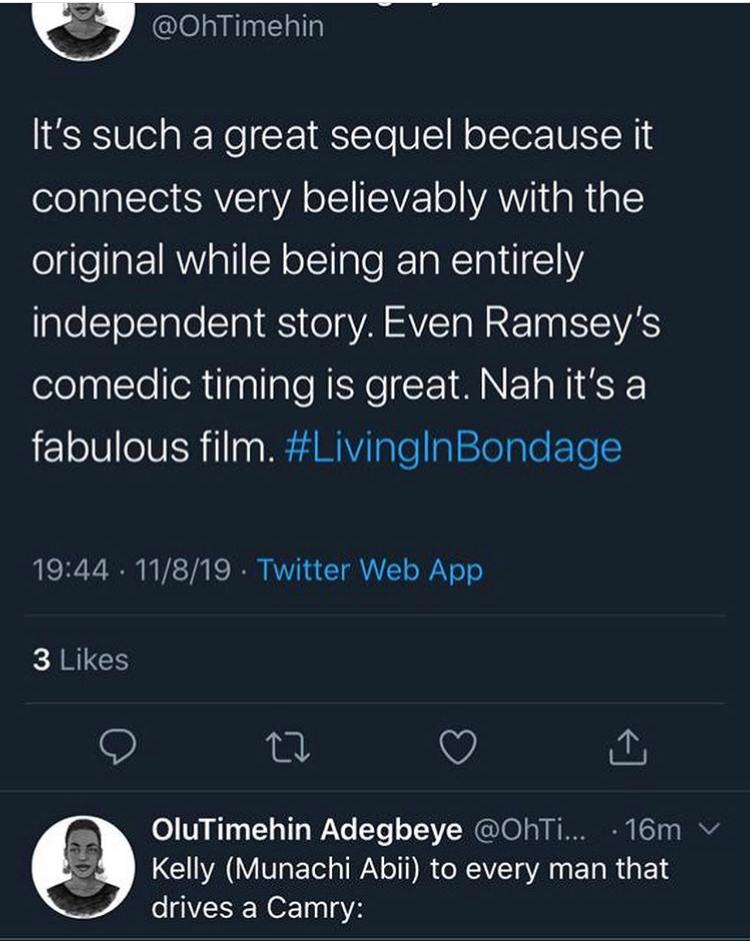View the 3 Likes list

pos(81,660)
